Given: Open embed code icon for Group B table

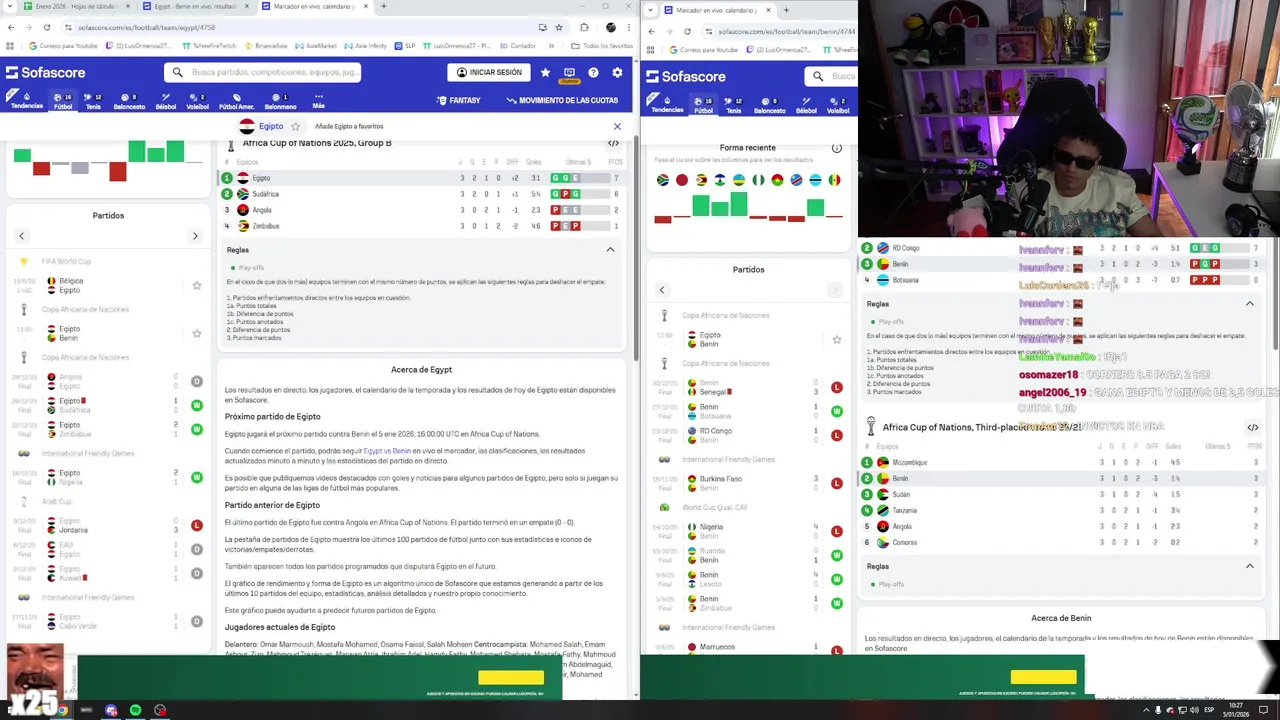Looking at the screenshot, I should click(x=613, y=143).
